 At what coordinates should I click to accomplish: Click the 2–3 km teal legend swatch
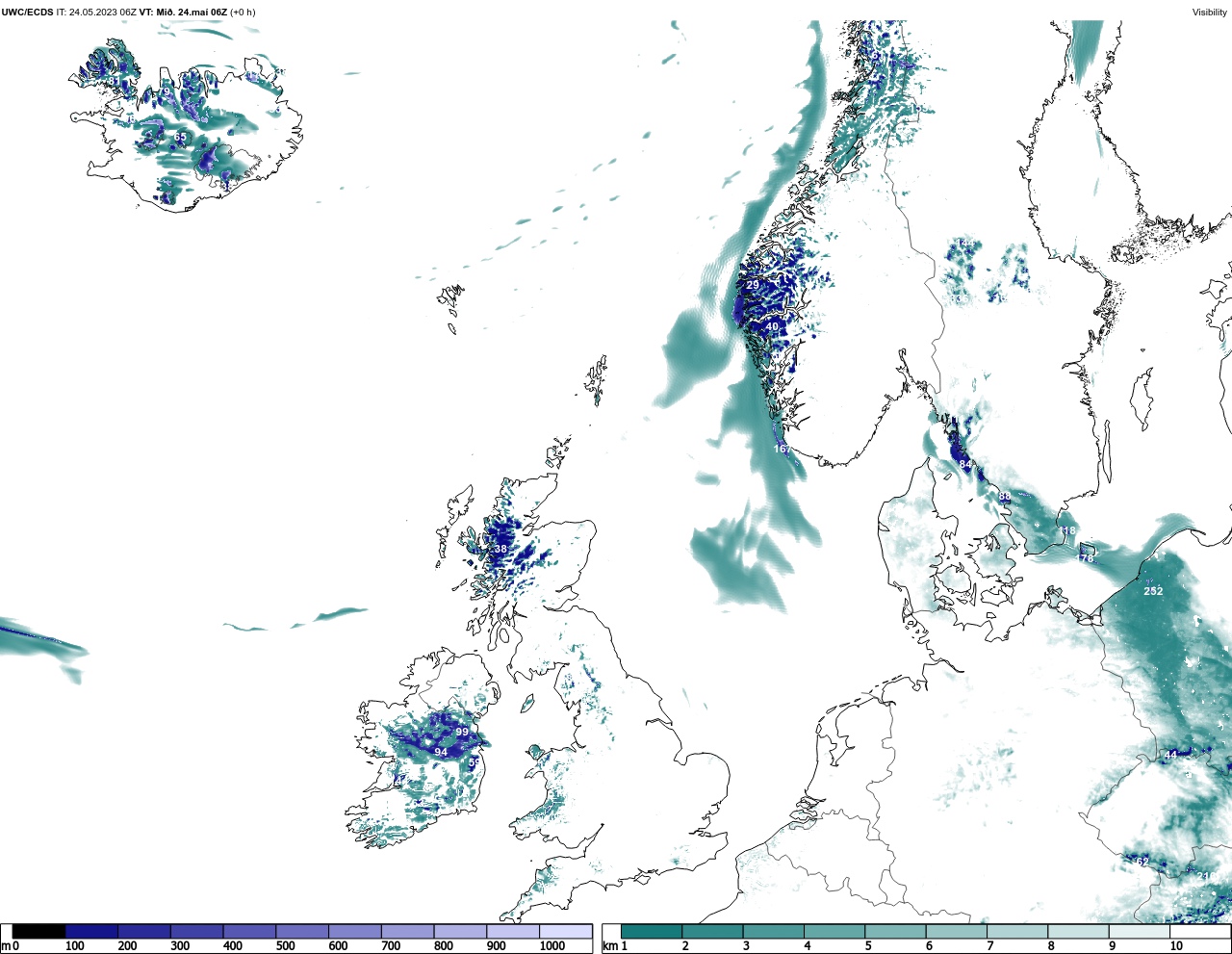[712, 931]
